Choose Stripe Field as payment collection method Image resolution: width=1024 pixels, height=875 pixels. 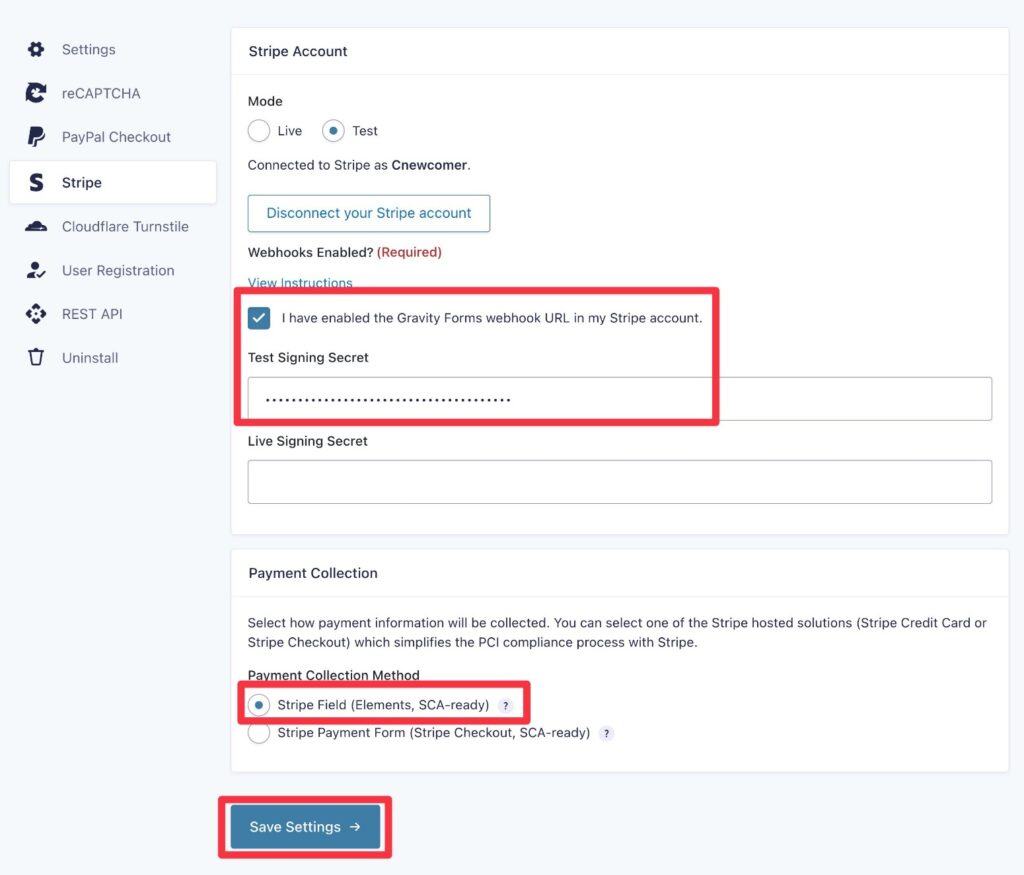pyautogui.click(x=259, y=704)
